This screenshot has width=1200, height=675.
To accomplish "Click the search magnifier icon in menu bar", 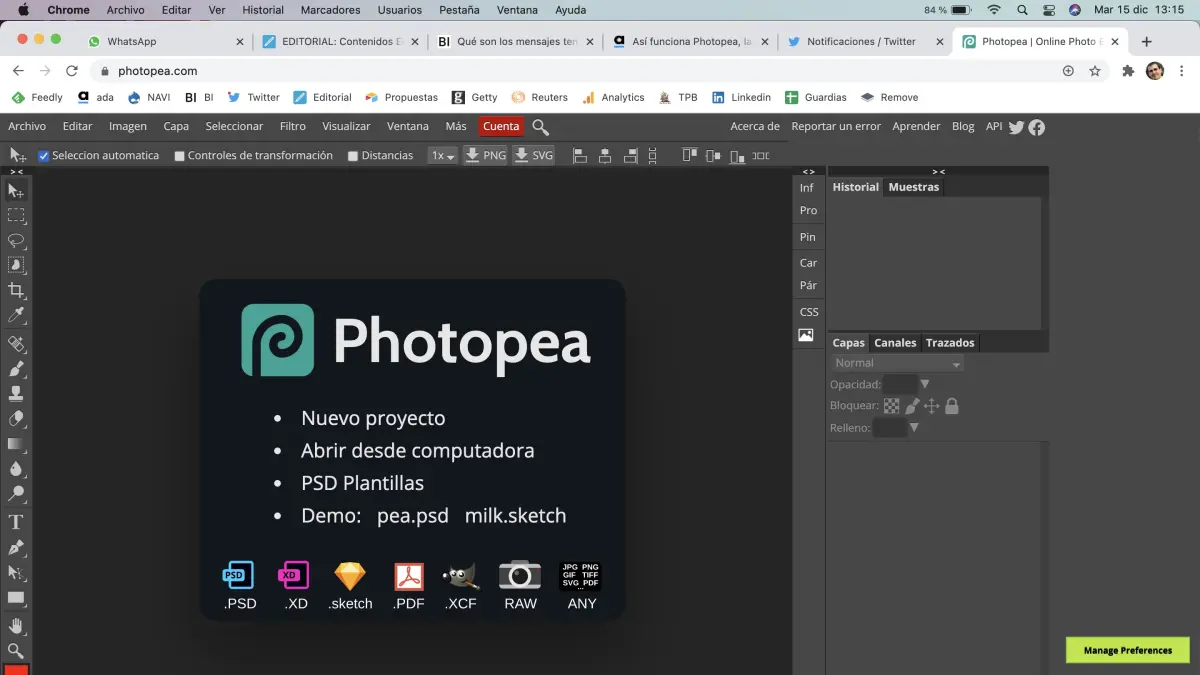I will [x=540, y=127].
